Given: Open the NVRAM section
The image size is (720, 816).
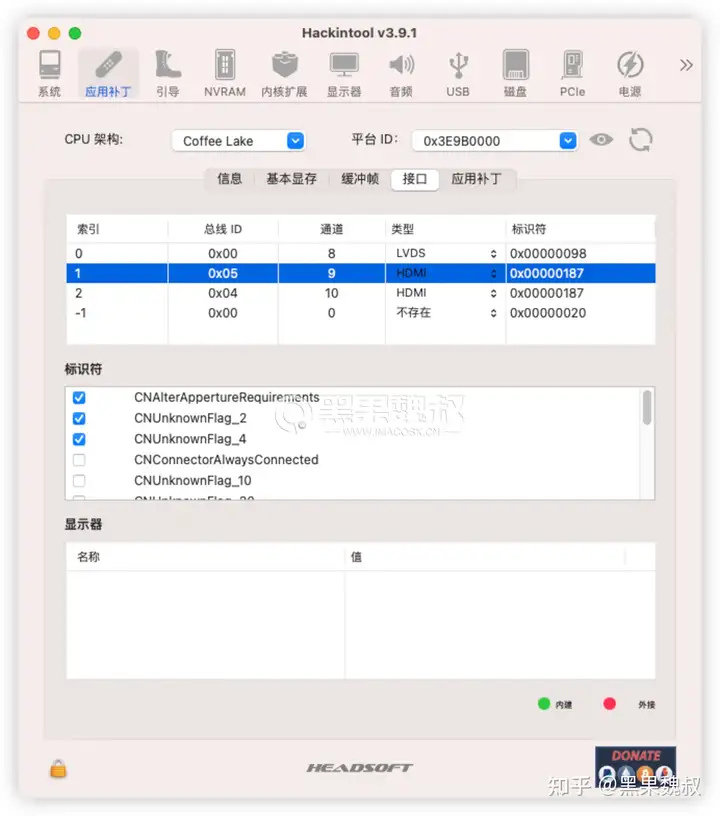Looking at the screenshot, I should pyautogui.click(x=225, y=73).
